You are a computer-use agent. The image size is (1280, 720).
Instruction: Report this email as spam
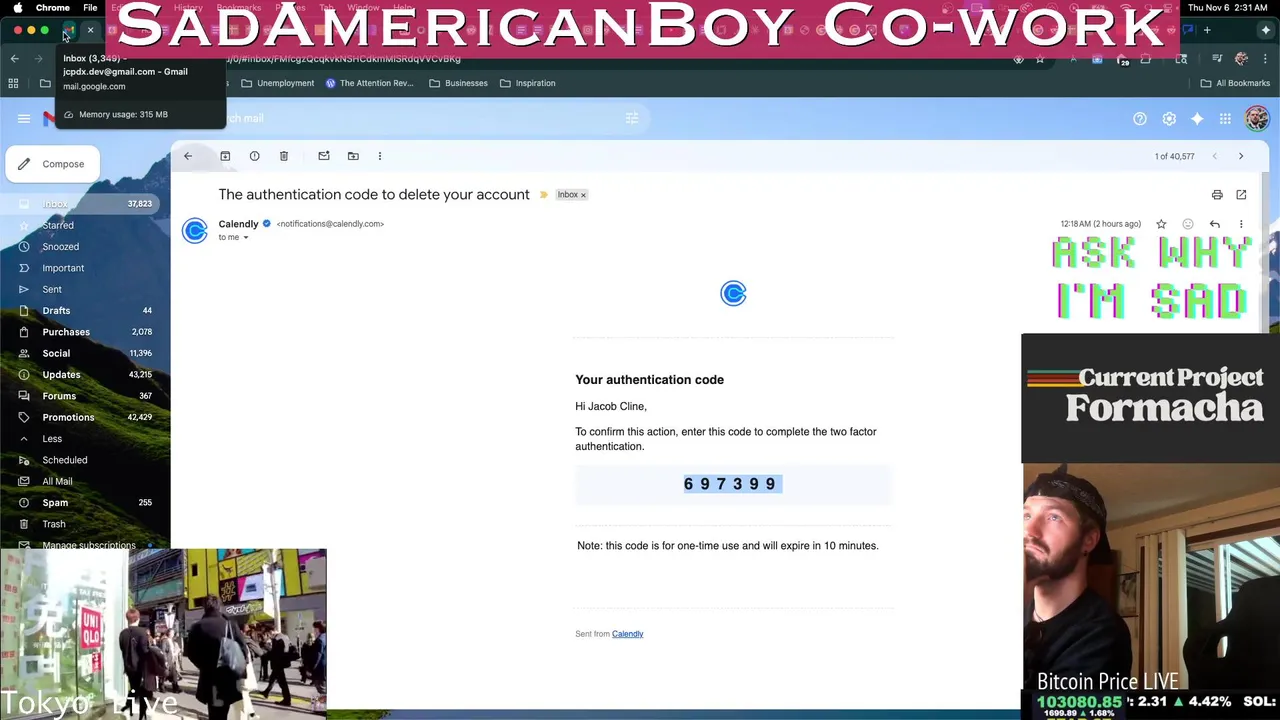[x=254, y=156]
